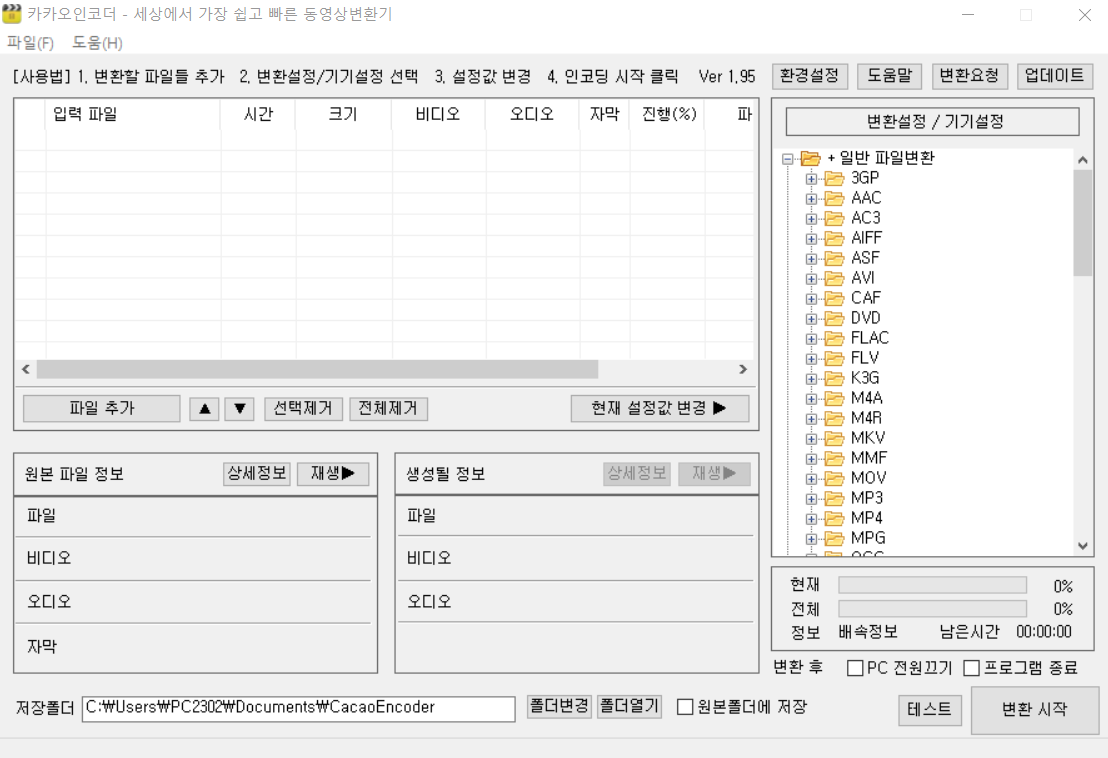
Task: Click the MMF folder icon
Action: 835,458
